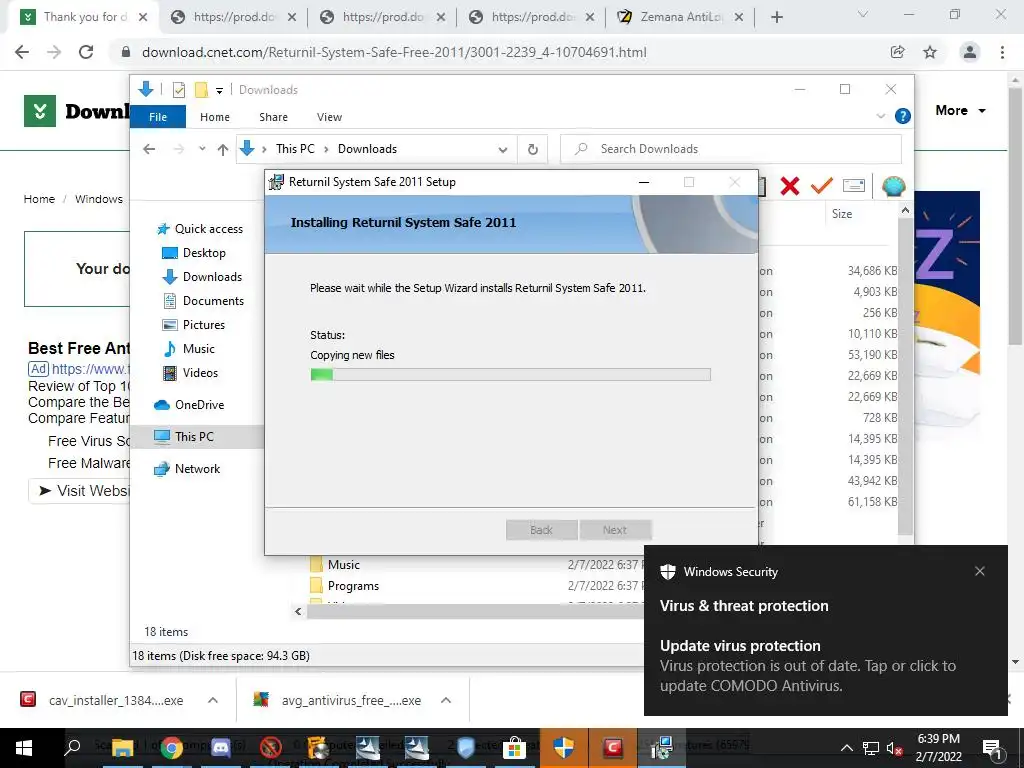Open the Chrome profile avatar
The width and height of the screenshot is (1024, 768).
click(970, 52)
